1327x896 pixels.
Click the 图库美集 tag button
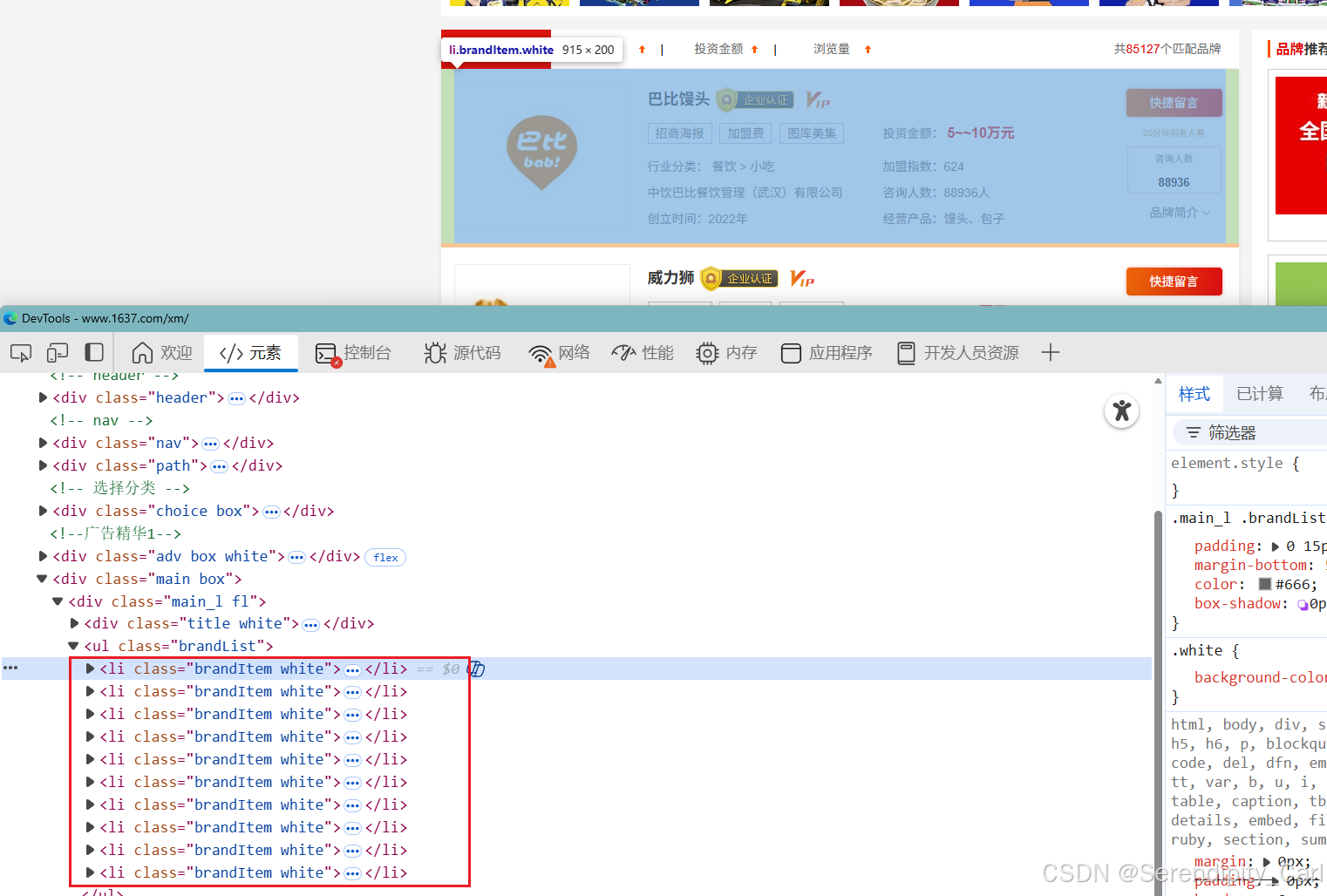pyautogui.click(x=812, y=133)
